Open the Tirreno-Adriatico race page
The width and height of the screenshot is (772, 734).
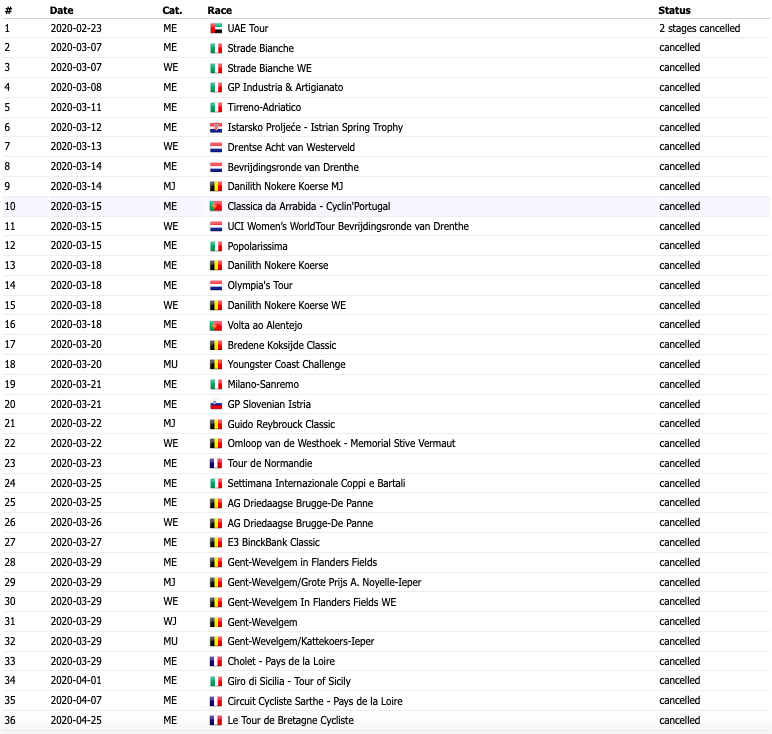(x=264, y=107)
